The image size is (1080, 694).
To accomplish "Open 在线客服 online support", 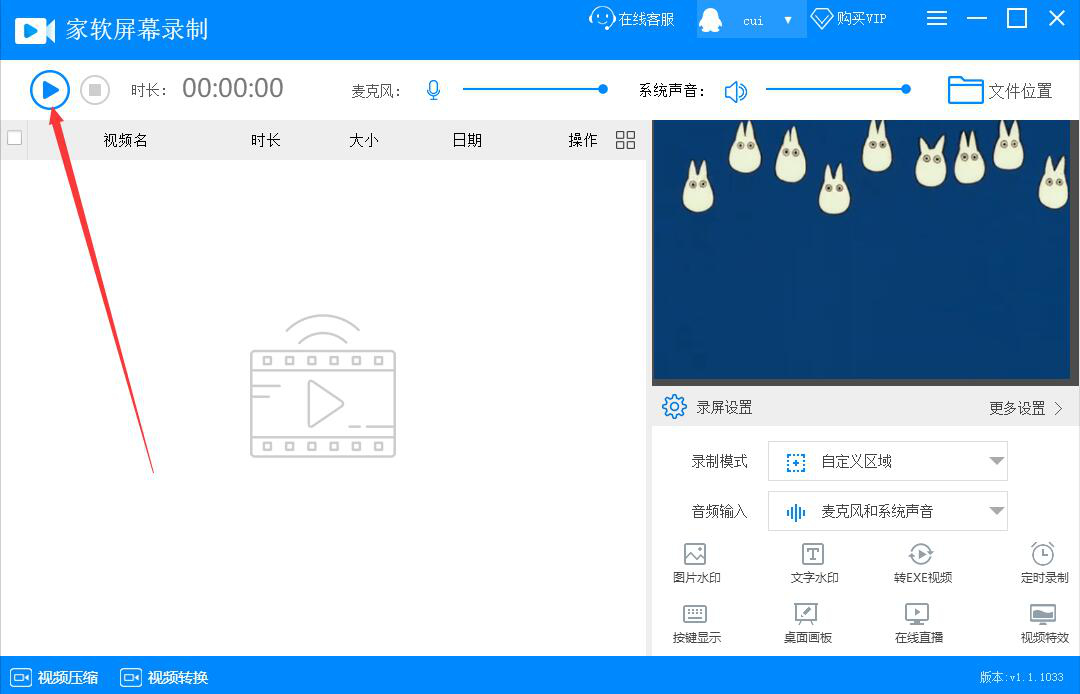I will click(x=632, y=19).
